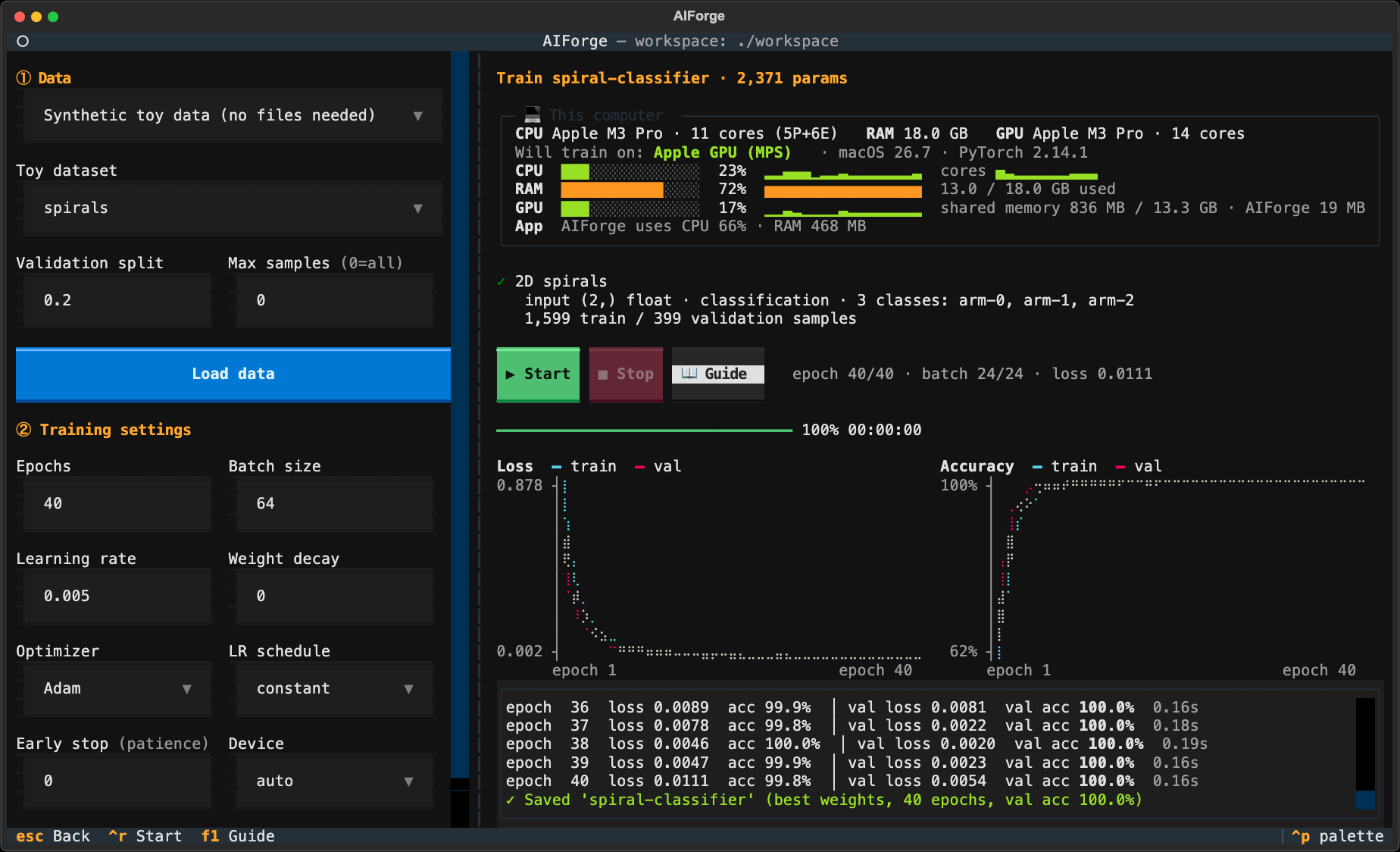Screen dimensions: 1400x852
Task: Open the command palette circle icon in header
Action: tap(23, 41)
